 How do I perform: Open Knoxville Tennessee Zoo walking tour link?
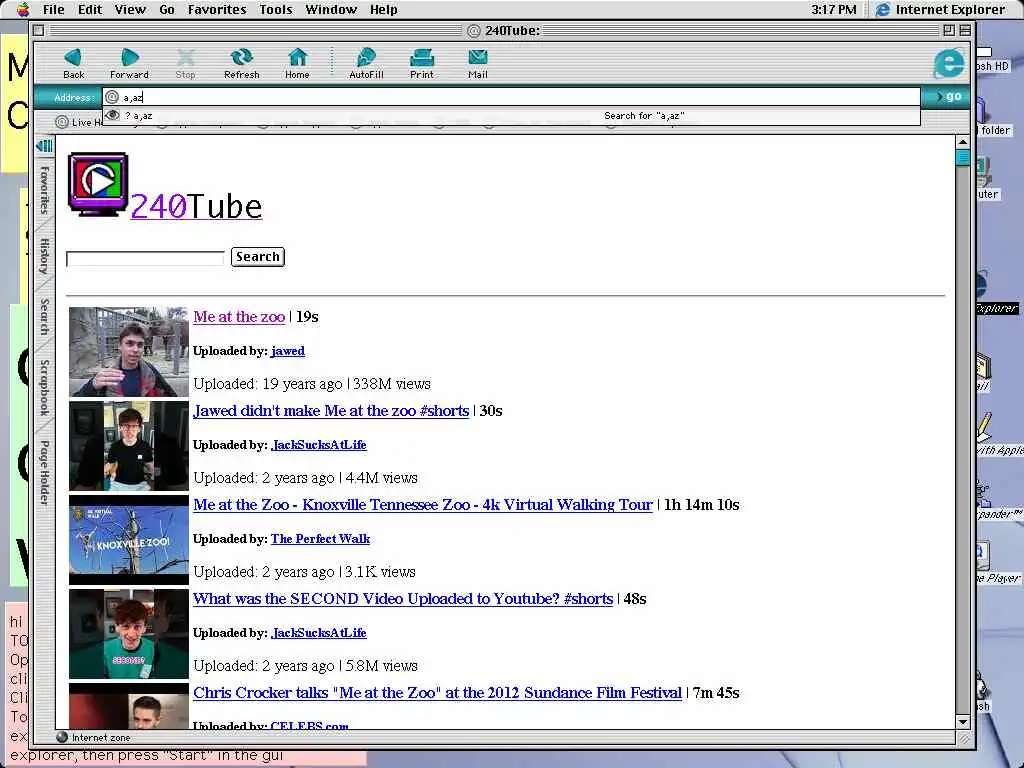tap(423, 505)
